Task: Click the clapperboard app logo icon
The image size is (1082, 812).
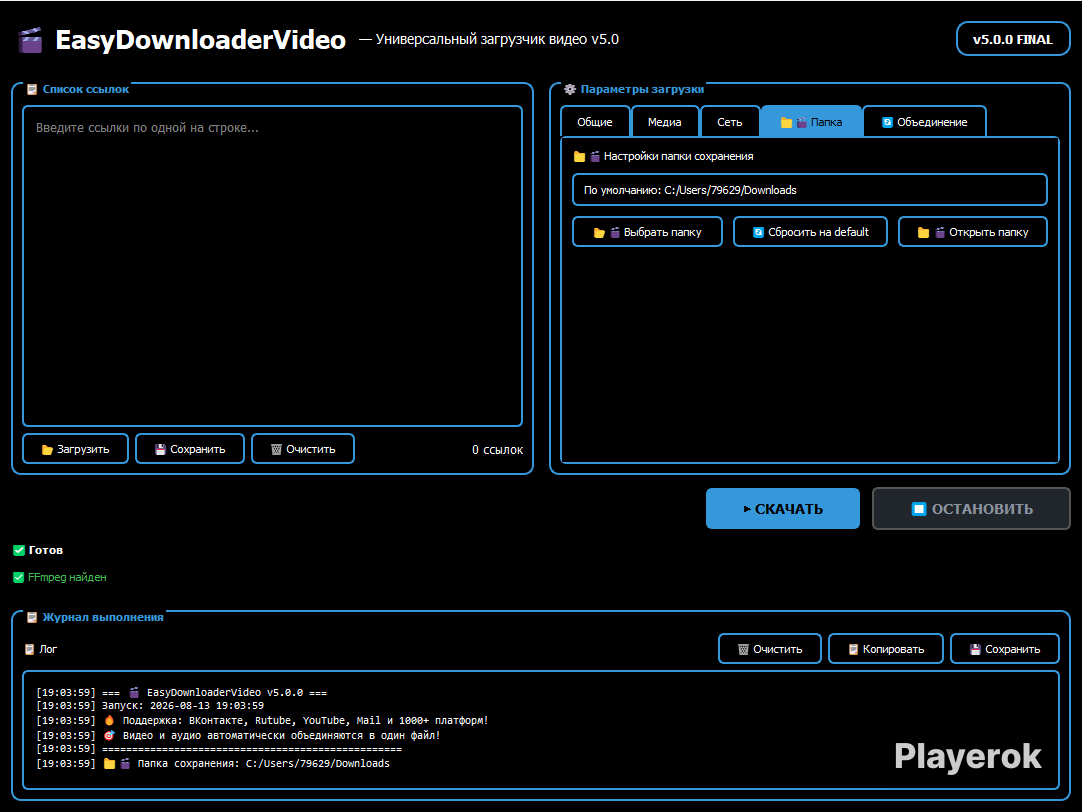Action: [x=30, y=40]
